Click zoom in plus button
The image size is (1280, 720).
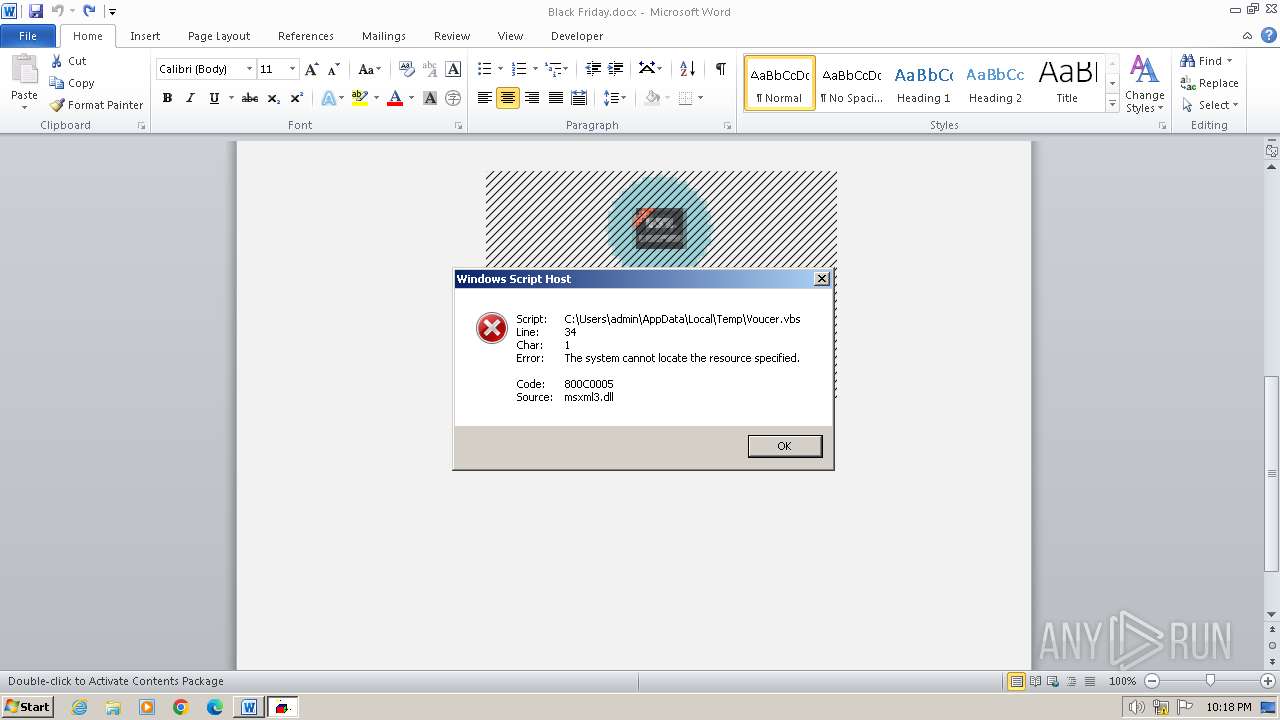pos(1268,681)
